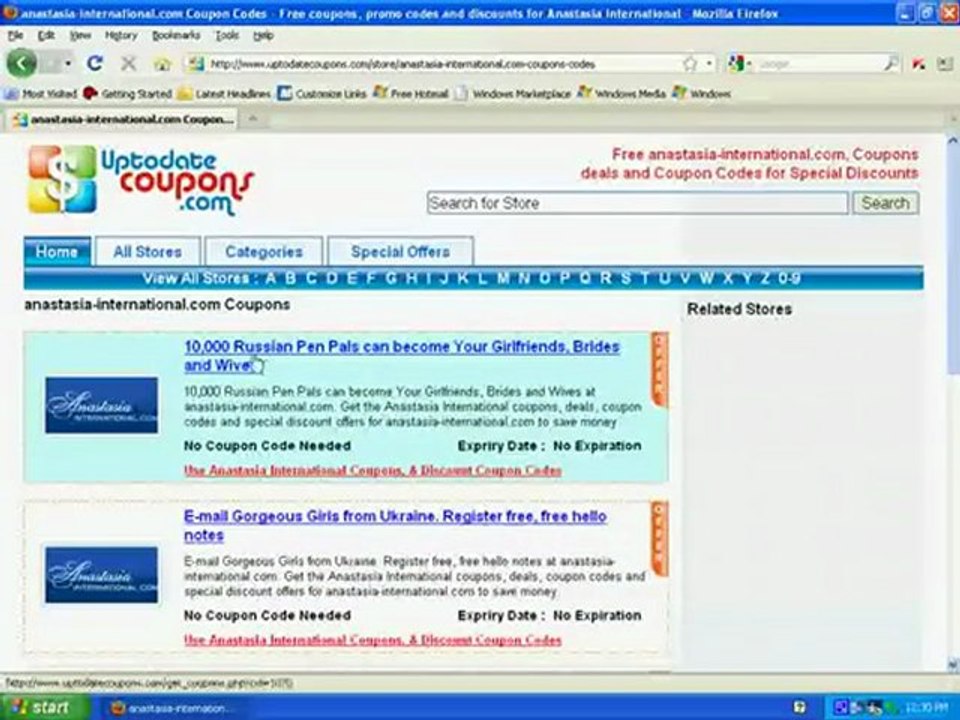Click the Reload page icon
Image resolution: width=960 pixels, height=720 pixels.
[94, 63]
